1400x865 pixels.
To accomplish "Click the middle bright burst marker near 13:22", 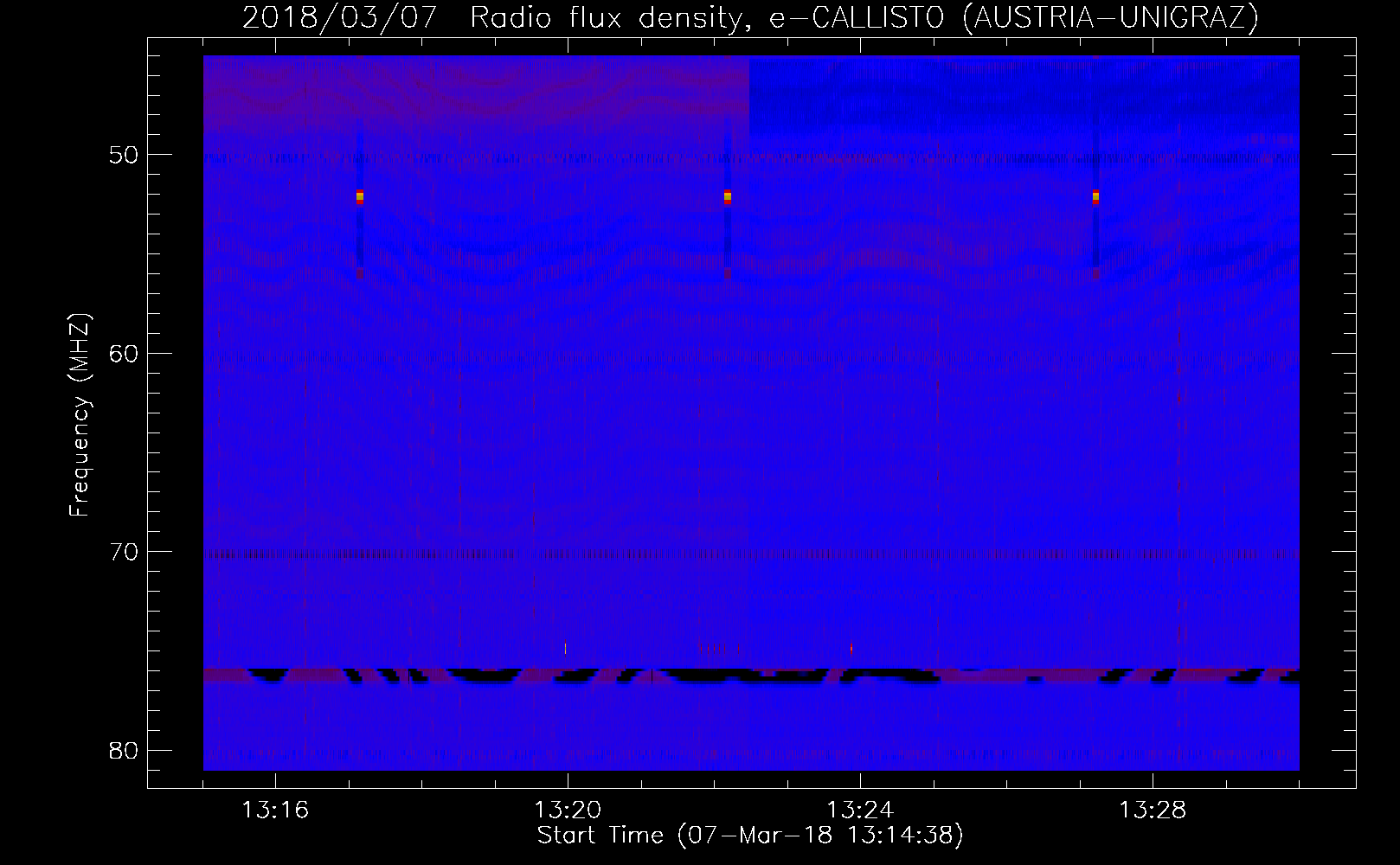I will [x=728, y=197].
